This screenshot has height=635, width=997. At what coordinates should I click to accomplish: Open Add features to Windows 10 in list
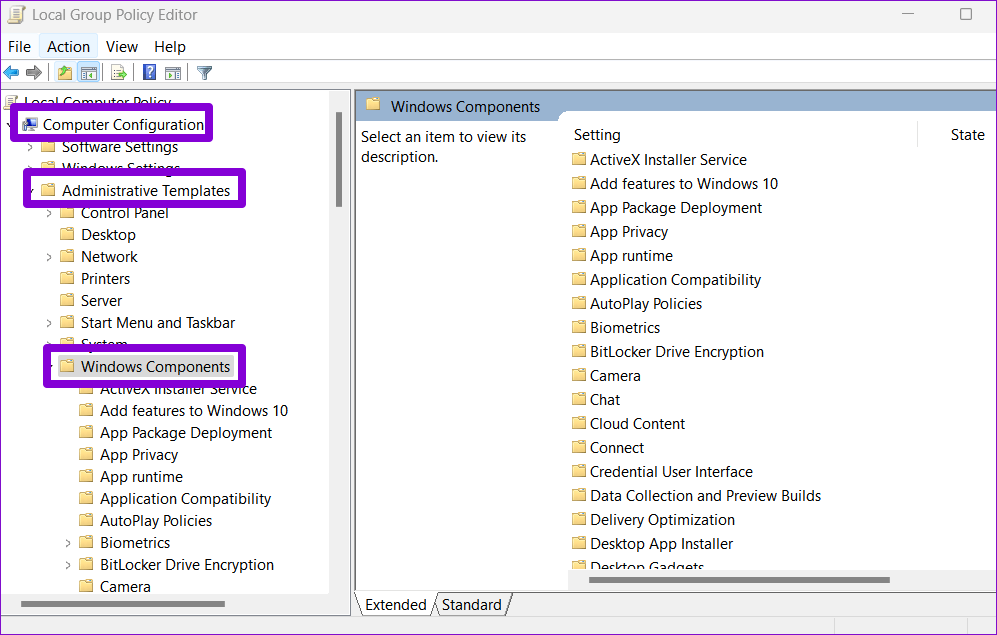point(684,184)
